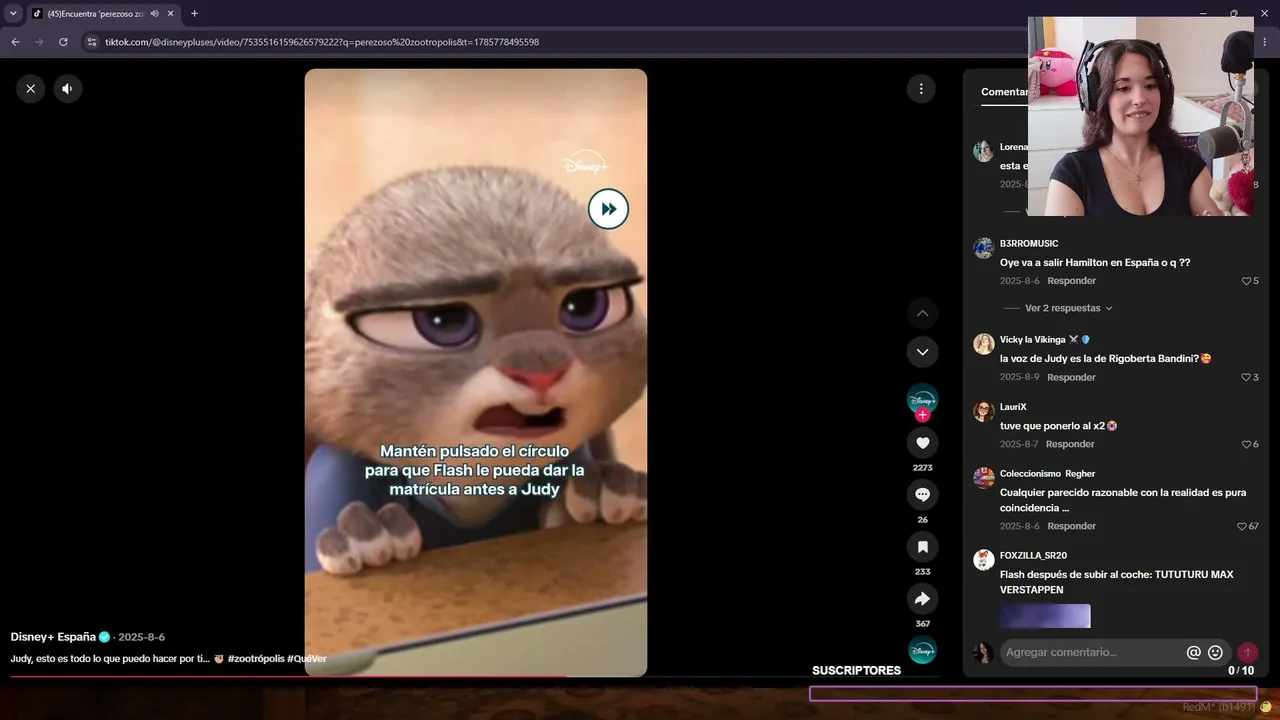Open comments via the speech bubble icon
The image size is (1280, 720).
[922, 495]
